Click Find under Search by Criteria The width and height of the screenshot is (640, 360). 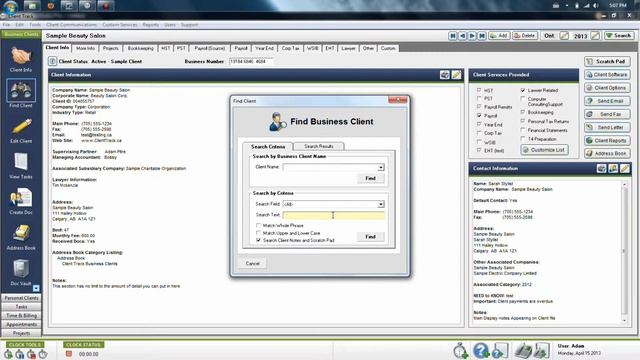click(370, 236)
